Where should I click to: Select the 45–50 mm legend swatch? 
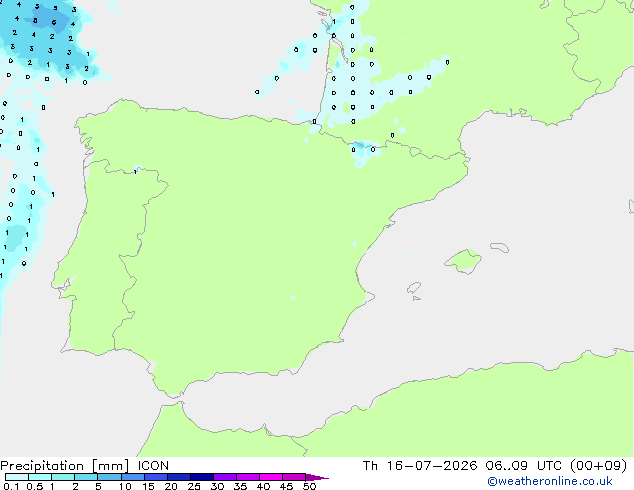[294, 477]
